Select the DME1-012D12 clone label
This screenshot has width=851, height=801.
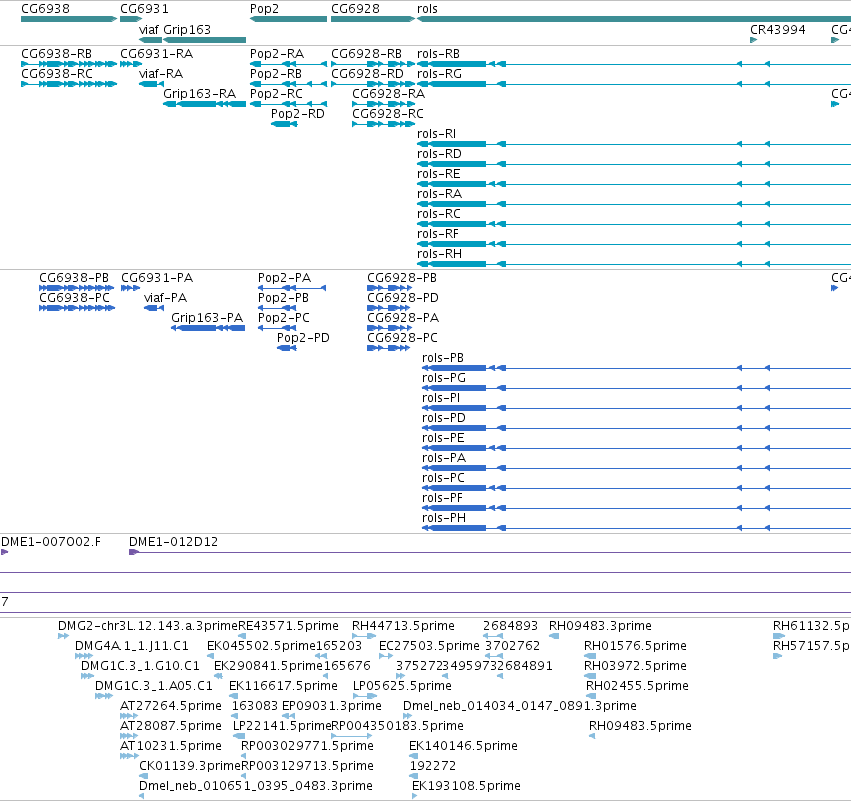point(173,542)
